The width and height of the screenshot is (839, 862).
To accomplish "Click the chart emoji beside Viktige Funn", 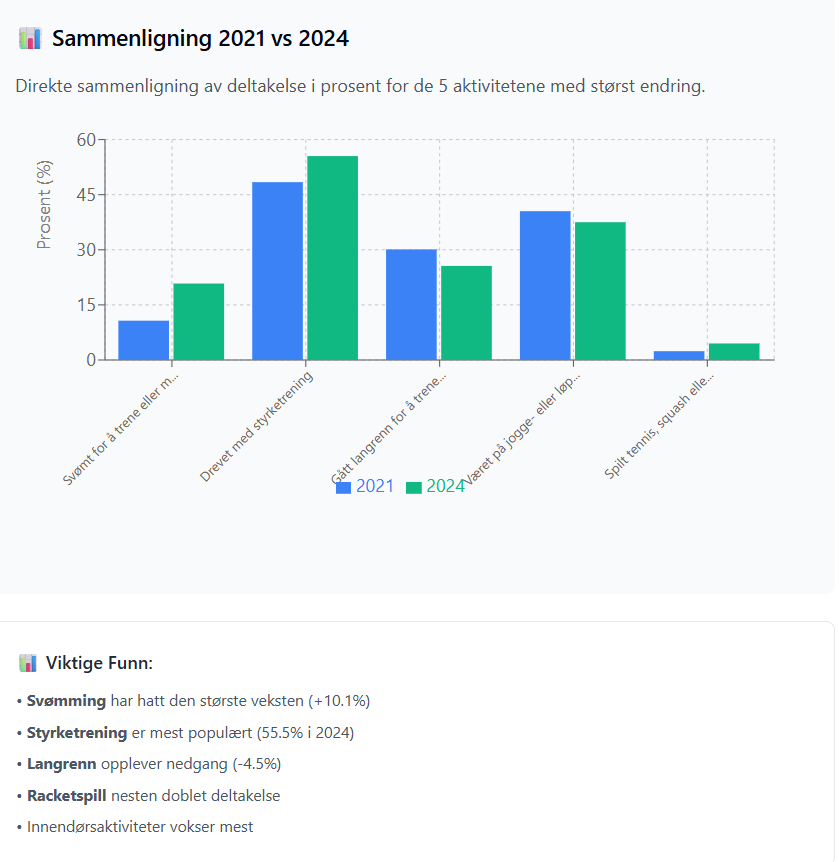I will pos(27,663).
